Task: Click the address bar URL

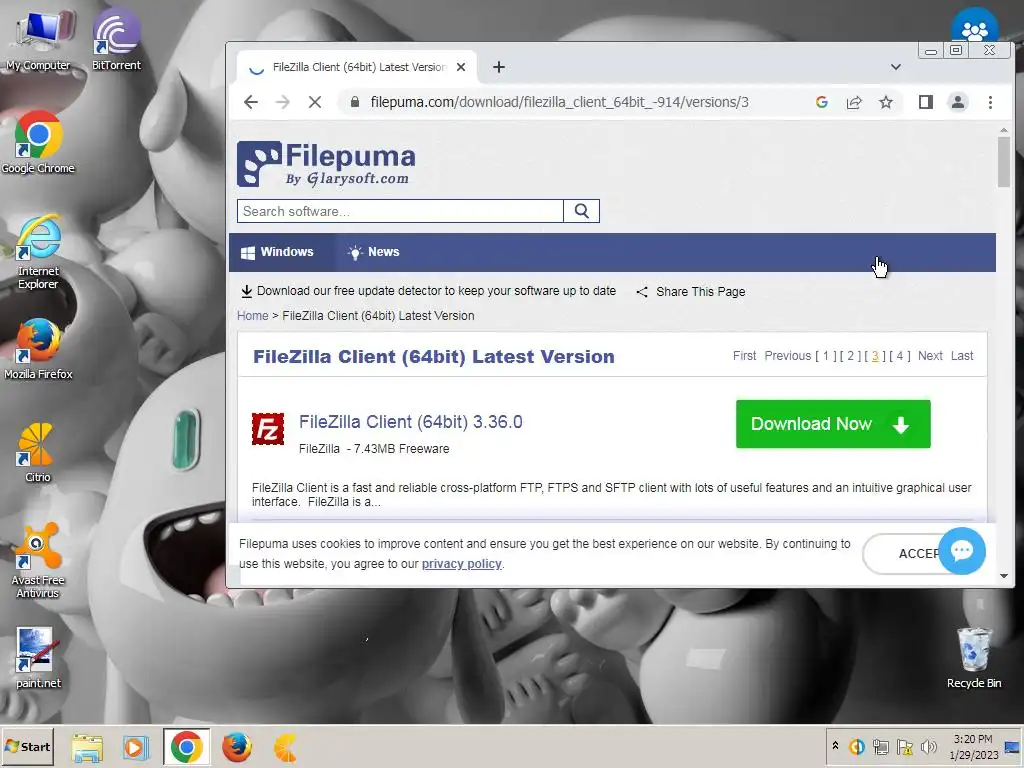Action: click(560, 102)
